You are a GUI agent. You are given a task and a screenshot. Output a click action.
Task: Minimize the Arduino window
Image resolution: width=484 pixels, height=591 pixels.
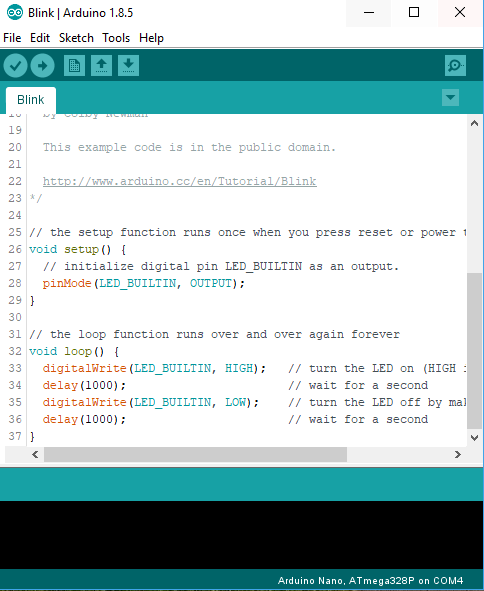369,13
